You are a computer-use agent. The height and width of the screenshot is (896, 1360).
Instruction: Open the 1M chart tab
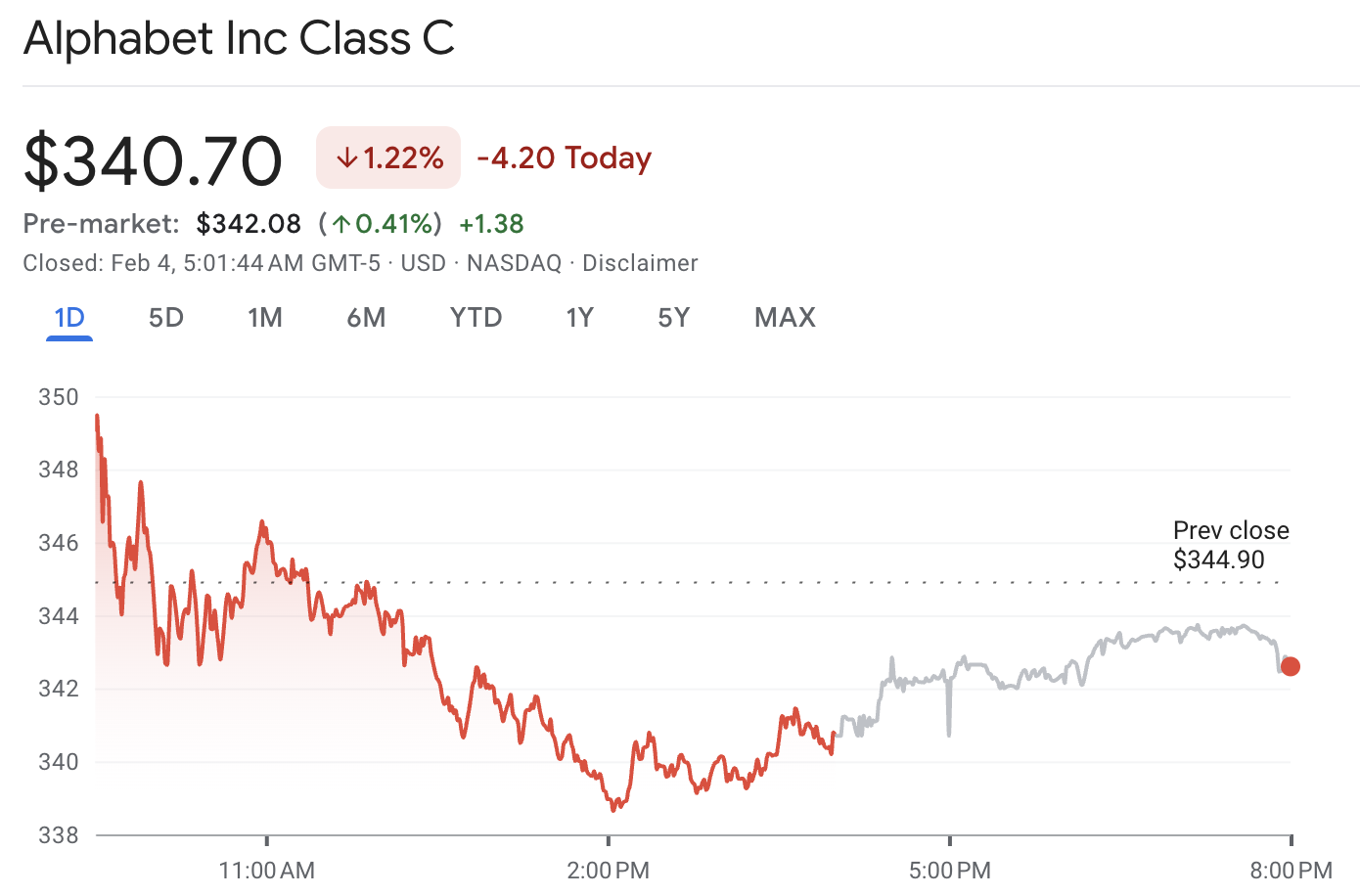coord(265,317)
